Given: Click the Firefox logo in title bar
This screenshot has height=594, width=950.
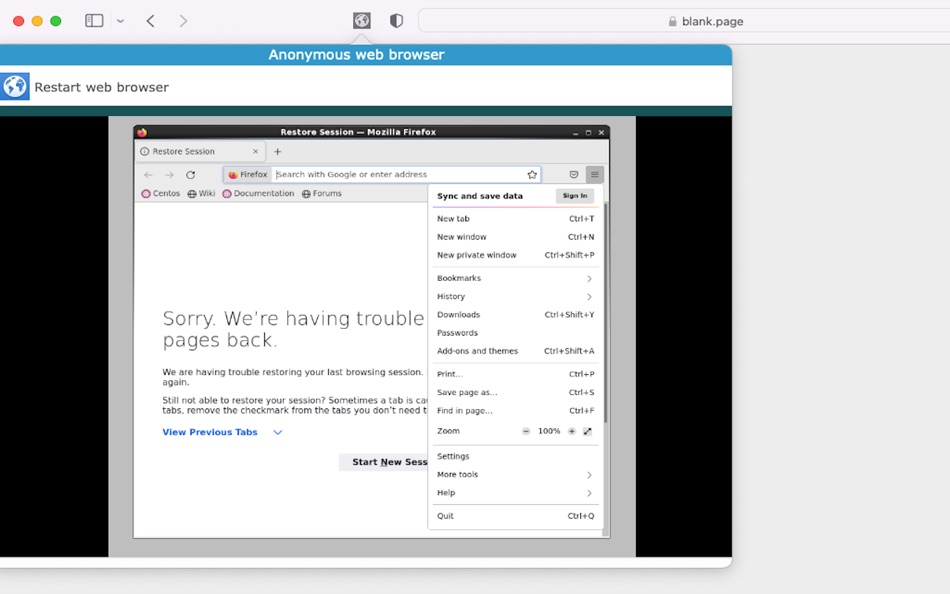Looking at the screenshot, I should pos(142,132).
